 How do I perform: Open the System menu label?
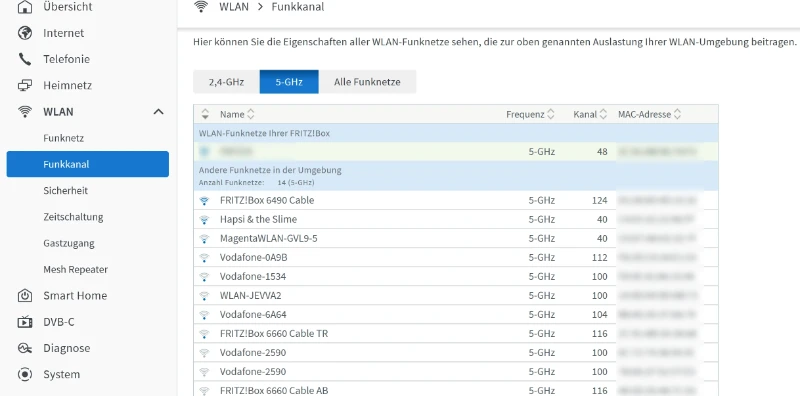pos(61,374)
